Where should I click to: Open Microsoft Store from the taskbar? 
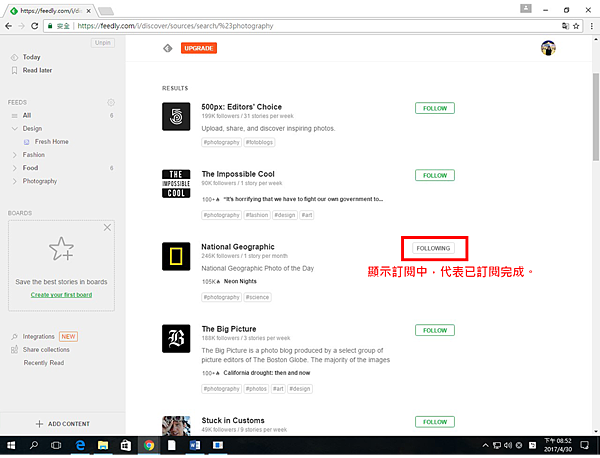(x=126, y=445)
